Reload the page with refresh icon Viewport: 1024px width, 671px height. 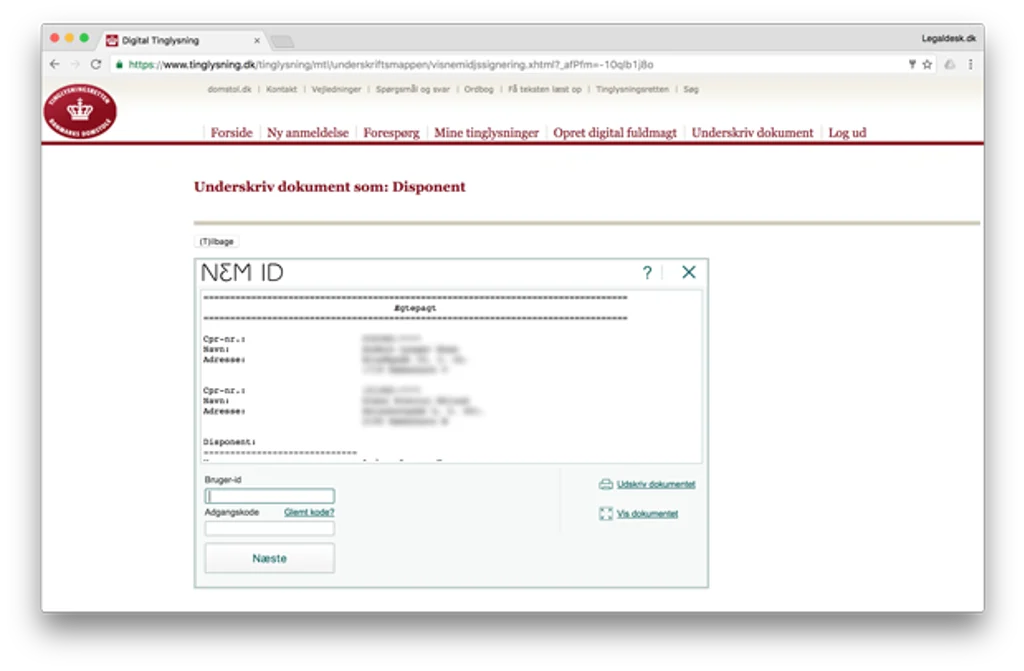(96, 64)
